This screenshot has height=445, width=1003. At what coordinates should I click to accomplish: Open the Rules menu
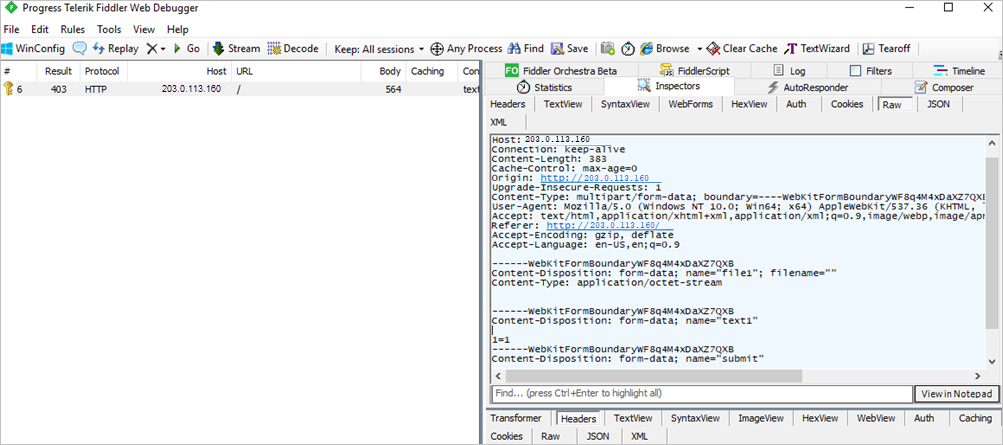73,29
